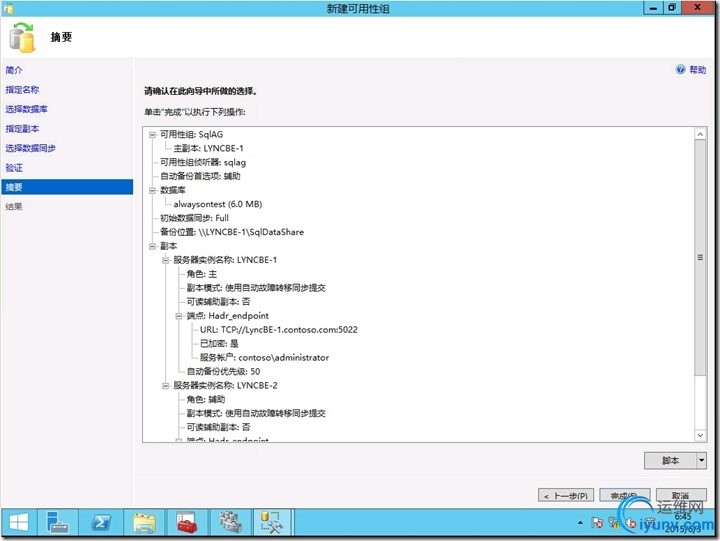Select the URL: TCP://LyncBE-1.contoso.com:5022 row
The height and width of the screenshot is (541, 720).
(x=279, y=330)
